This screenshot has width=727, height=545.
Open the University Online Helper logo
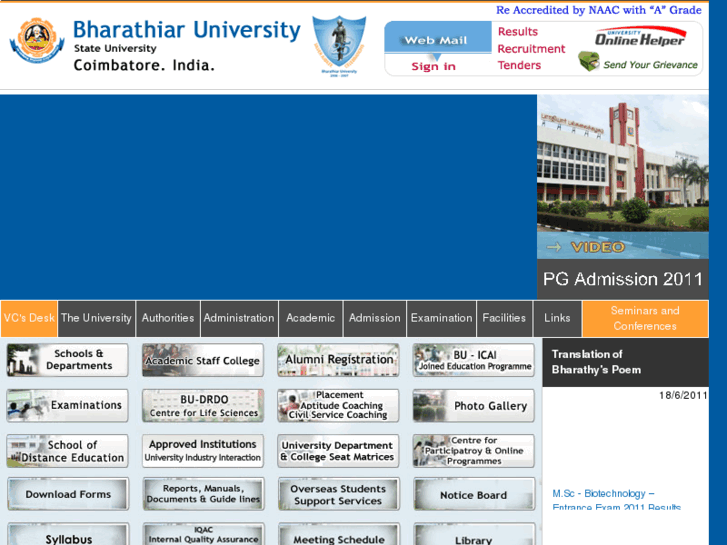[x=640, y=37]
